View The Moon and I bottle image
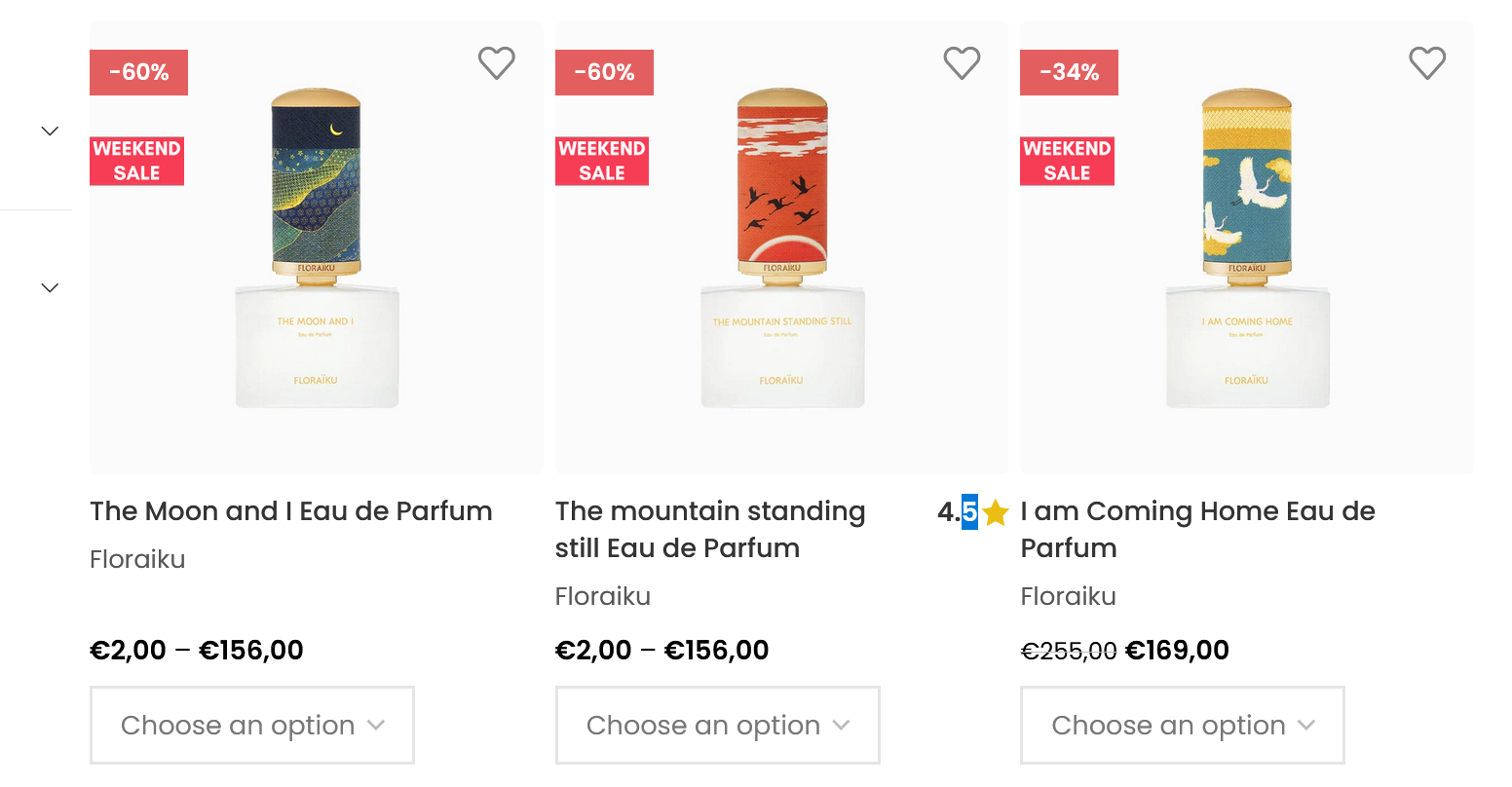1512x787 pixels. click(317, 248)
